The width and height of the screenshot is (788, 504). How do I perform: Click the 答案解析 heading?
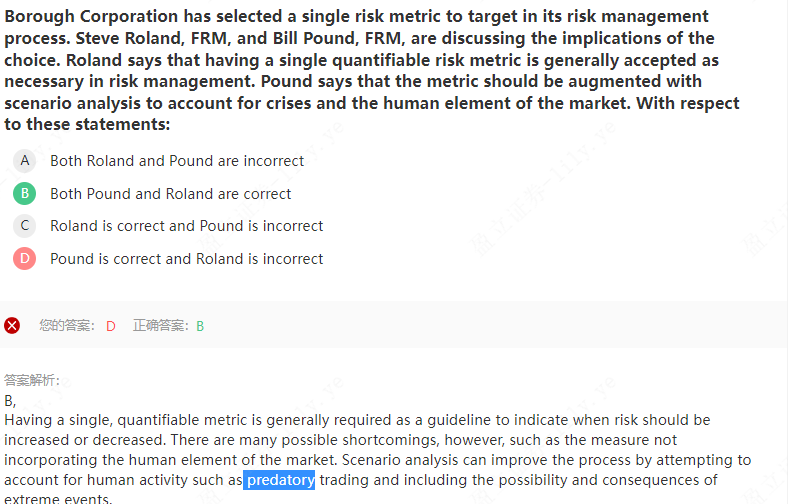32,380
